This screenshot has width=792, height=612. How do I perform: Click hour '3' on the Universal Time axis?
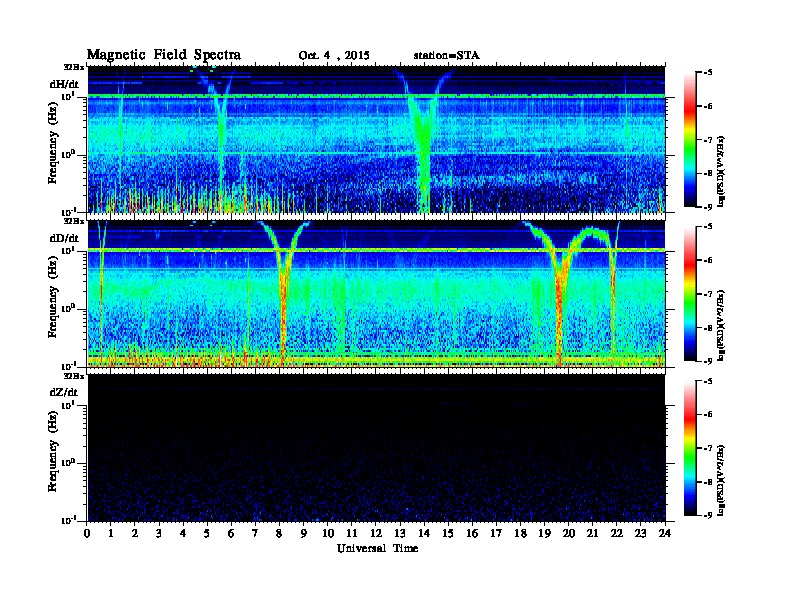point(159,534)
